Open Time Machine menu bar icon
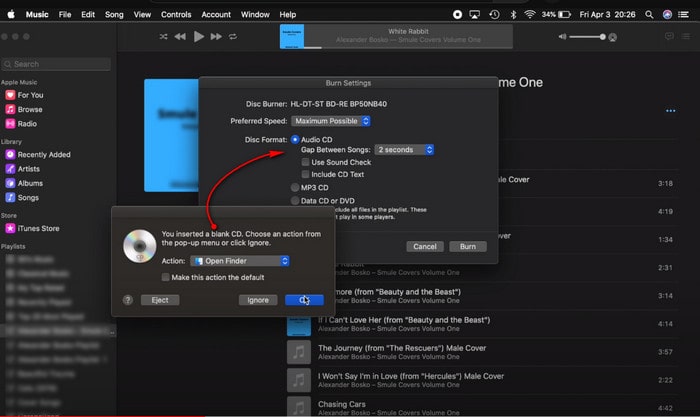The width and height of the screenshot is (700, 417). click(x=494, y=14)
